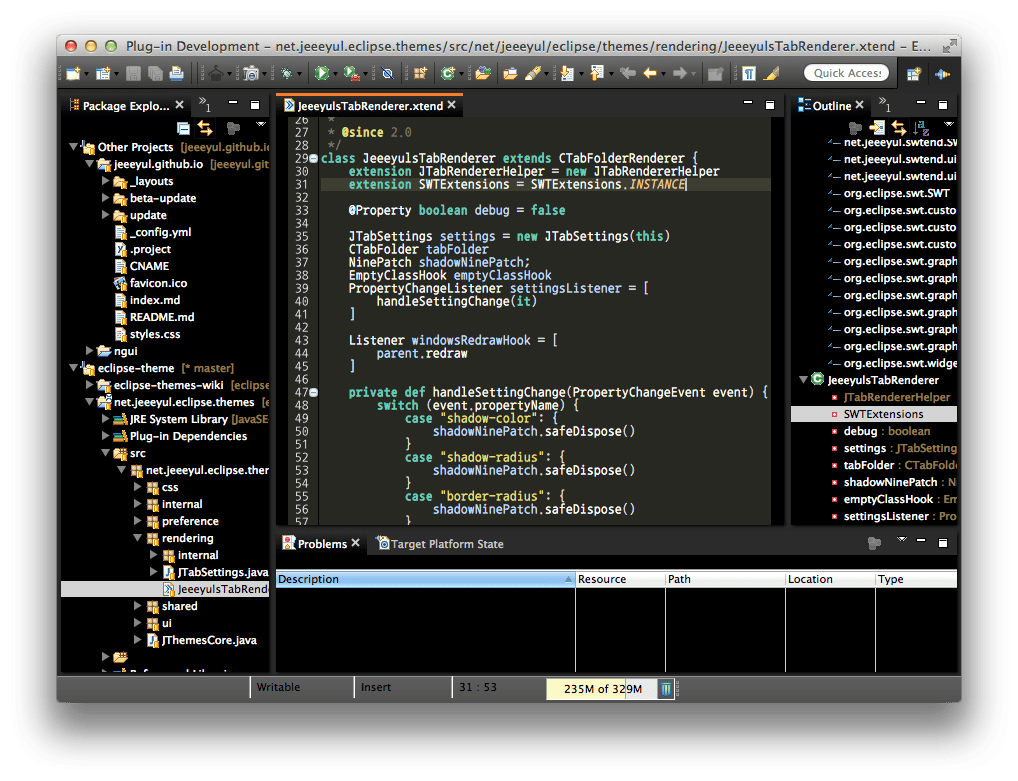This screenshot has width=1018, height=781.
Task: Click Link with Editor in Package Explorer
Action: click(x=205, y=128)
